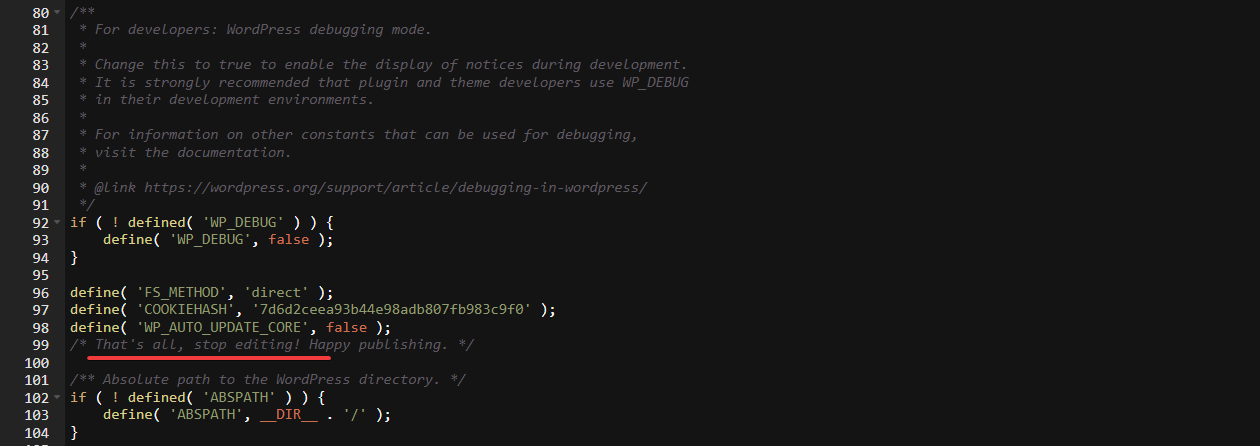Select line number 98 in the gutter
This screenshot has width=1260, height=446.
point(40,327)
